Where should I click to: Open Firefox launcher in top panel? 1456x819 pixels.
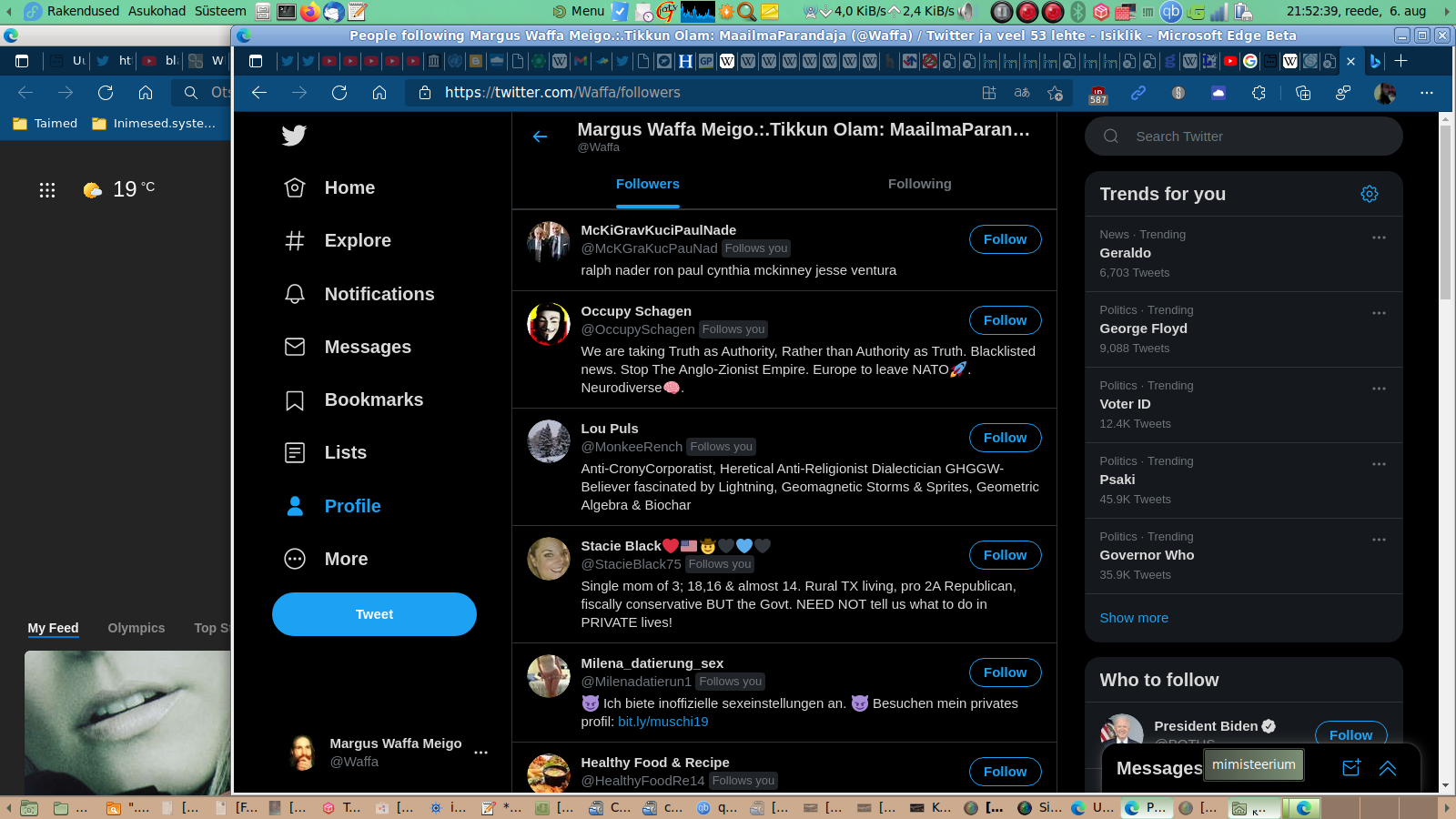[x=310, y=11]
